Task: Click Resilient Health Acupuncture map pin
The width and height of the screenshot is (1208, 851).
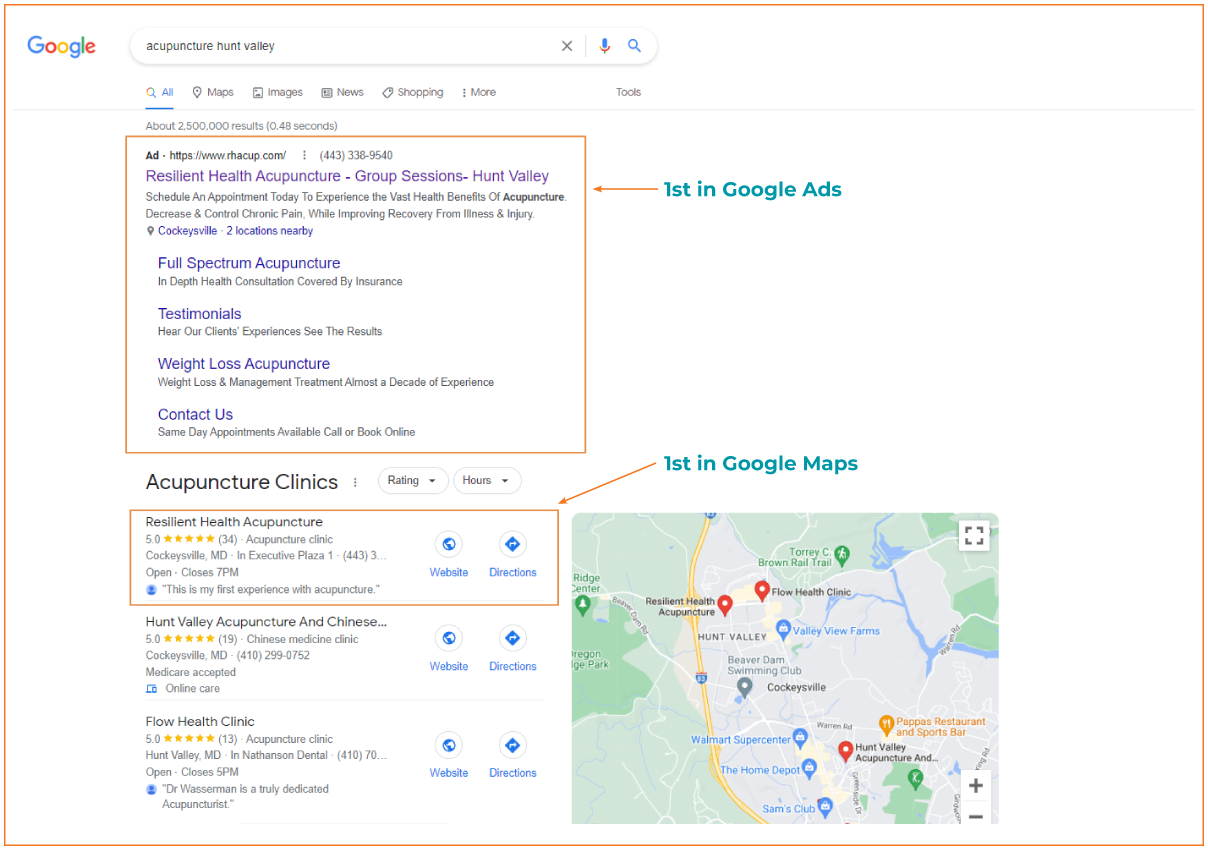Action: tap(725, 605)
